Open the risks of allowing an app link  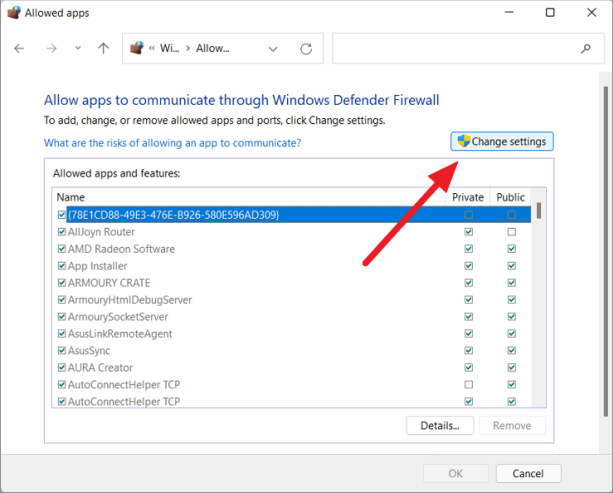coord(172,143)
